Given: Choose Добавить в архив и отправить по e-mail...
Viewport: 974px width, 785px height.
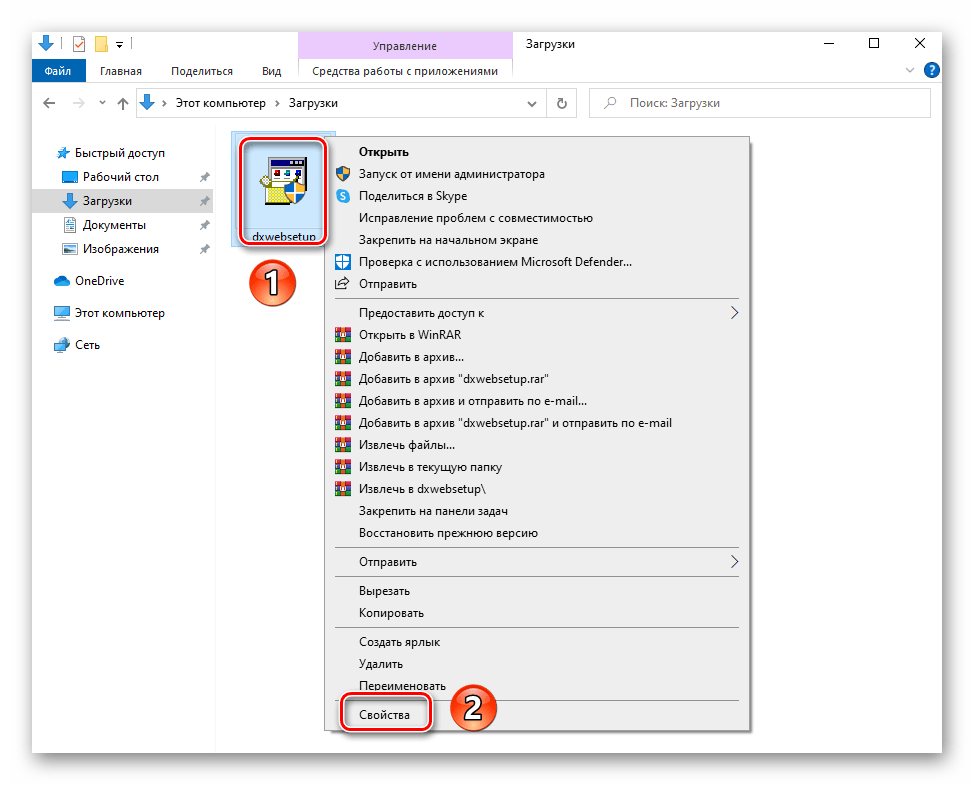Looking at the screenshot, I should pyautogui.click(x=537, y=401).
